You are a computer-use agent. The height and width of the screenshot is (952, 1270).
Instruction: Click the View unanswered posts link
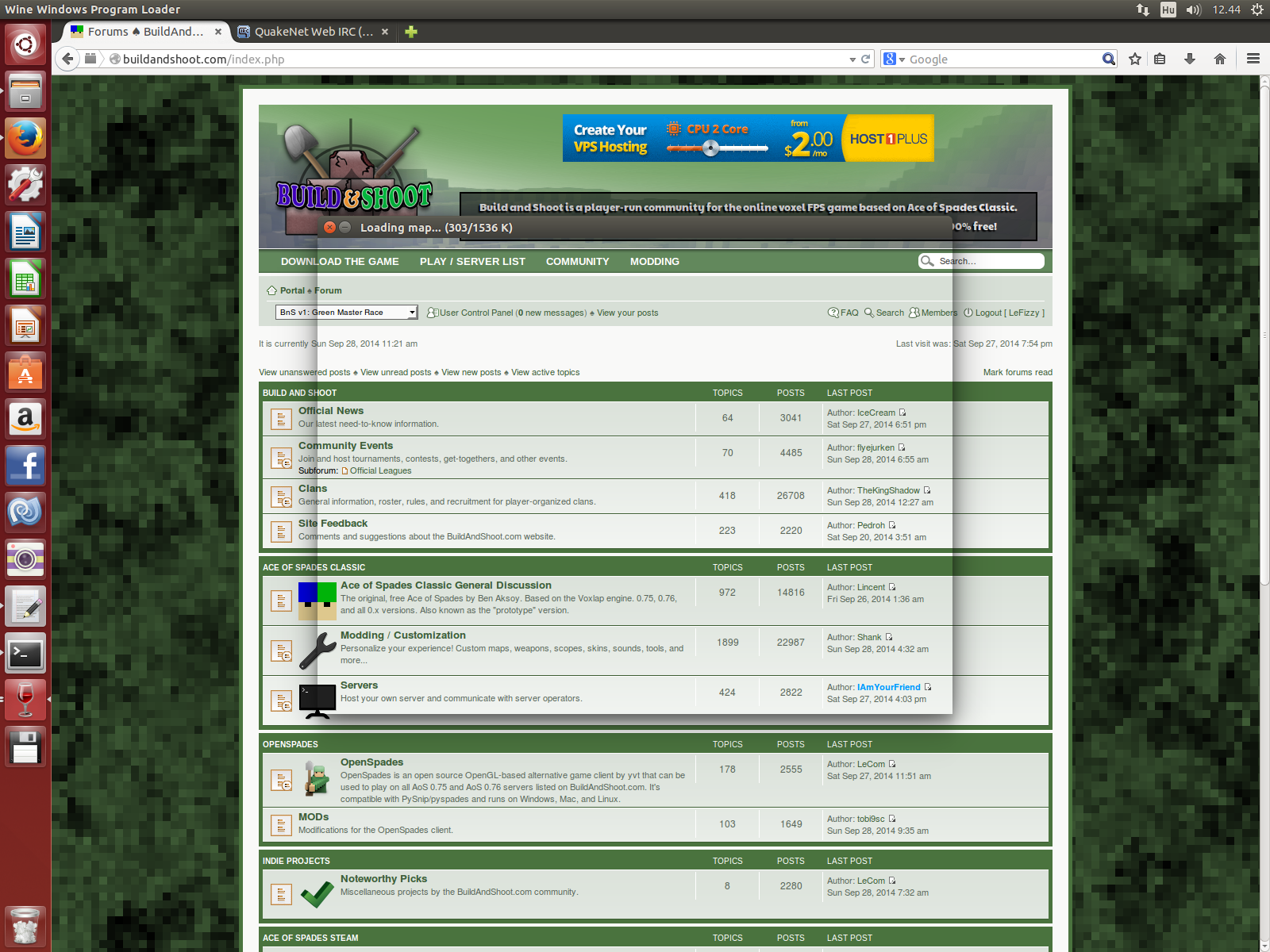304,372
